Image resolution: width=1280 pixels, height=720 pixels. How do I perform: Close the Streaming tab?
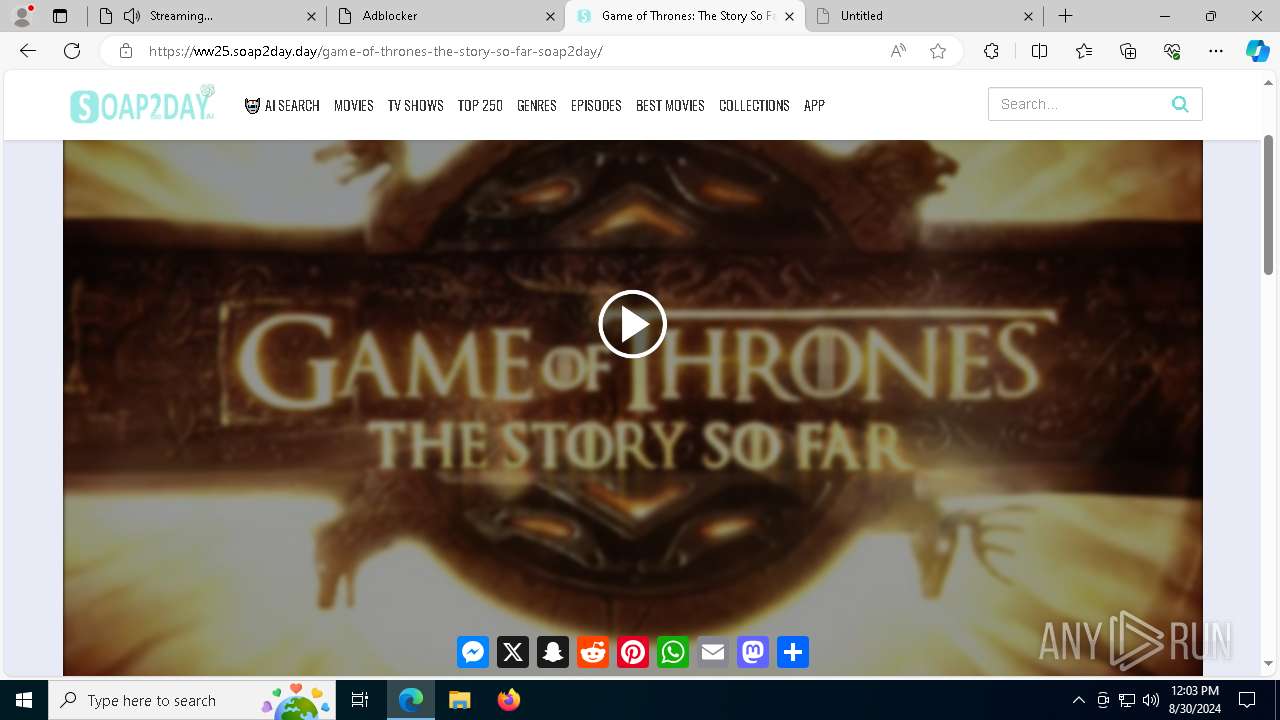point(311,16)
